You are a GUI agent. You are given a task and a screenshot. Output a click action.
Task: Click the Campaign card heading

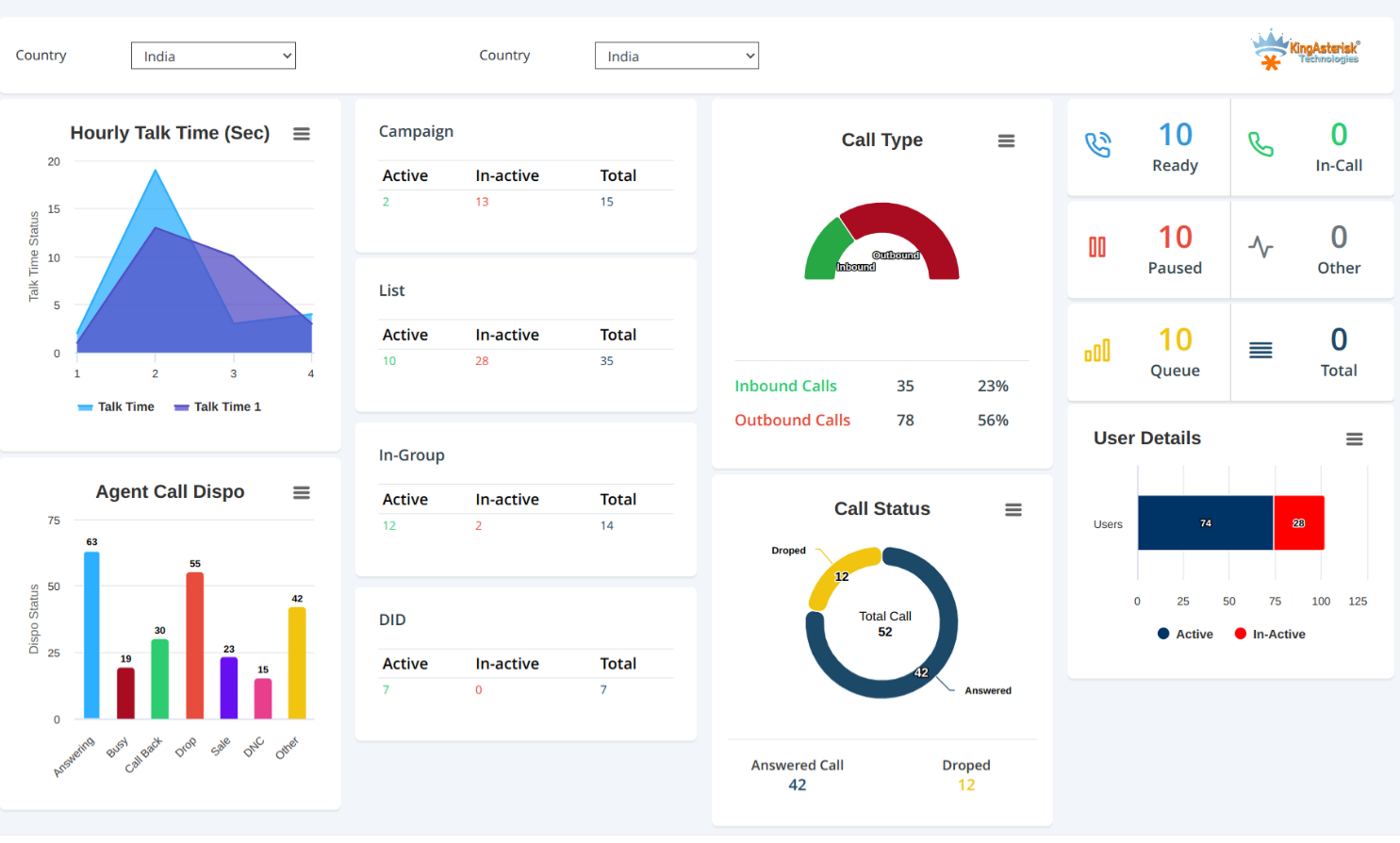(416, 132)
